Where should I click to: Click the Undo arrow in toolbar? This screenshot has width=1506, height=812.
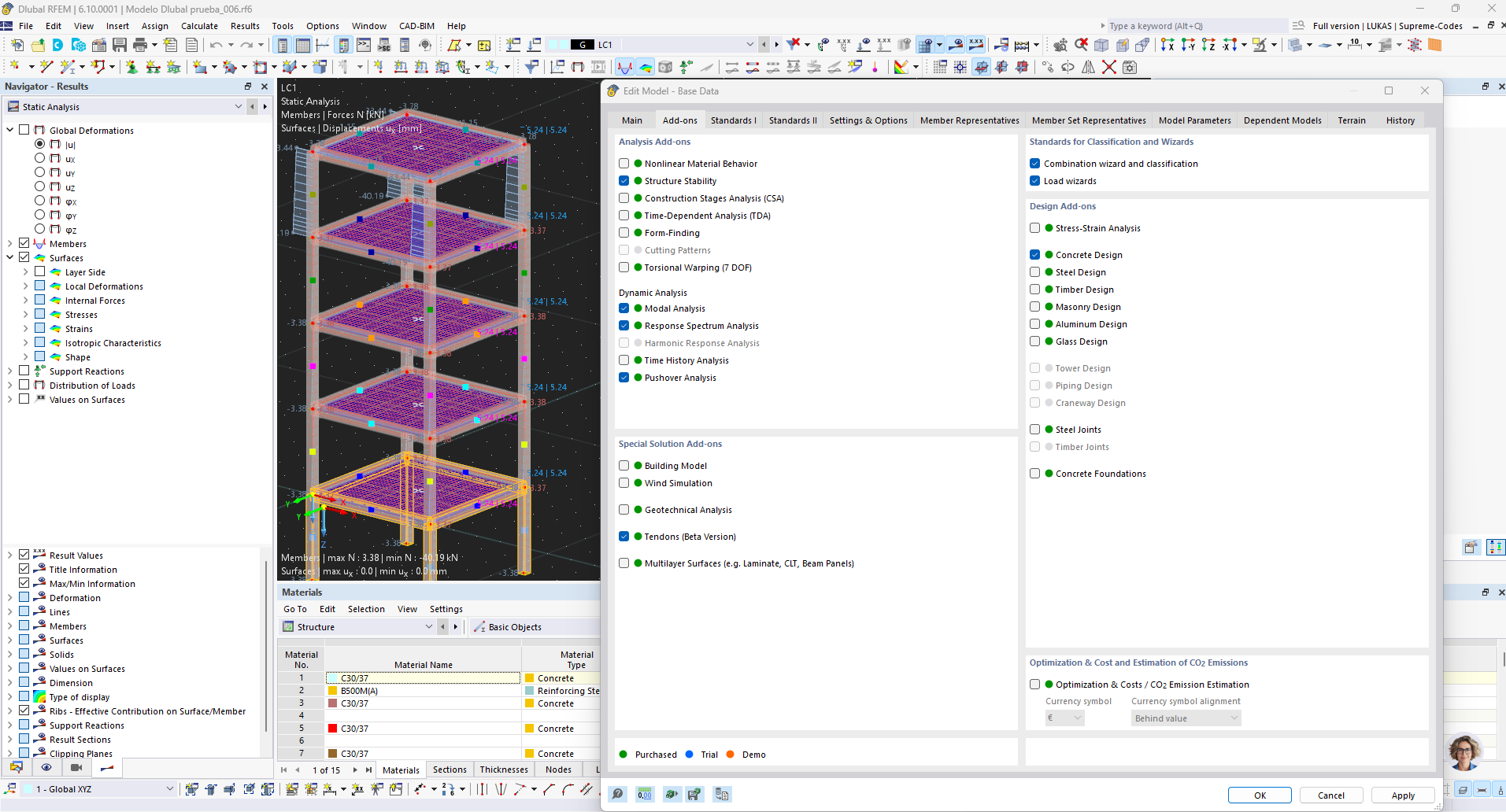point(216,45)
